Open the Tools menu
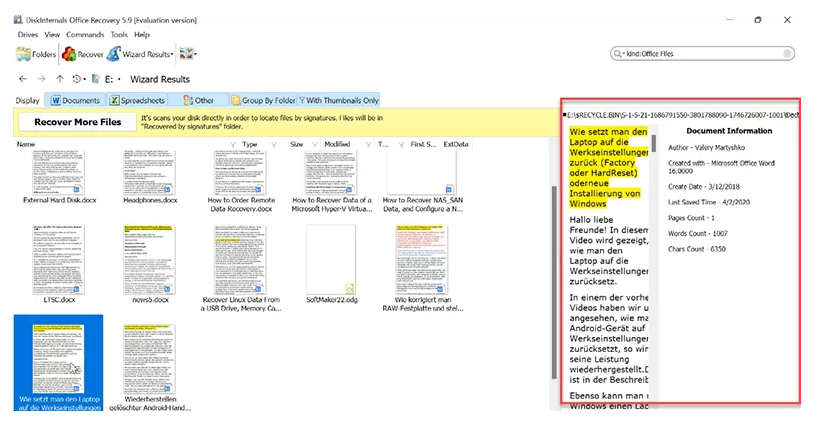The width and height of the screenshot is (831, 424). click(x=119, y=34)
